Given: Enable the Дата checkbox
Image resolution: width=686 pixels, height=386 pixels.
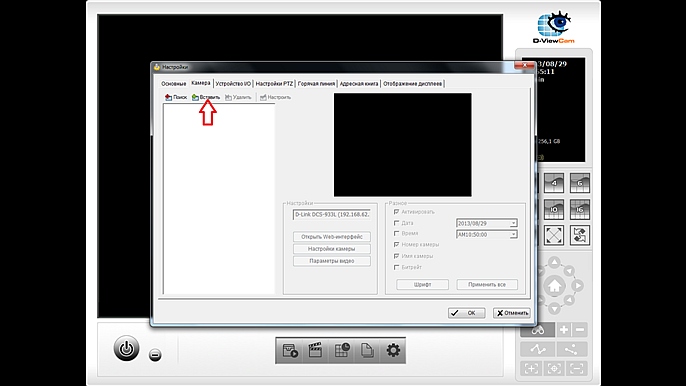Looking at the screenshot, I should click(x=396, y=223).
